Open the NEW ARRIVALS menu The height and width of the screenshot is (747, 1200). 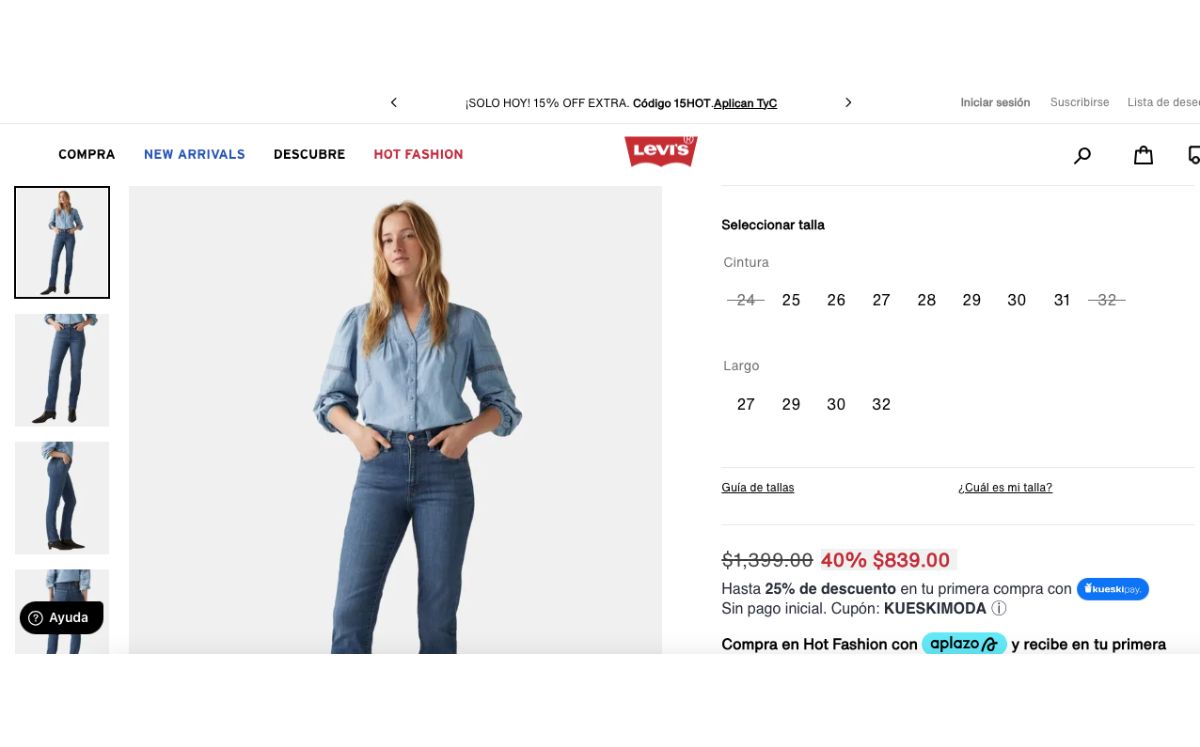point(194,154)
